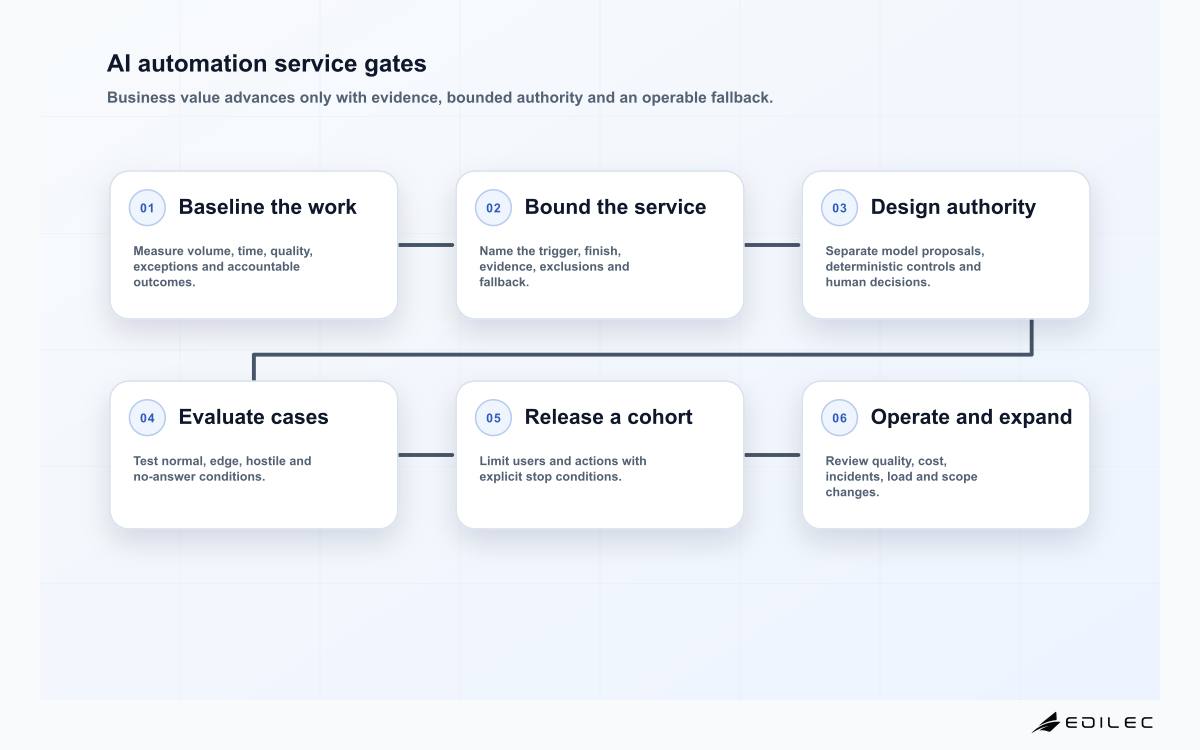Select the Release a cohort heading
The height and width of the screenshot is (750, 1200).
tap(608, 417)
